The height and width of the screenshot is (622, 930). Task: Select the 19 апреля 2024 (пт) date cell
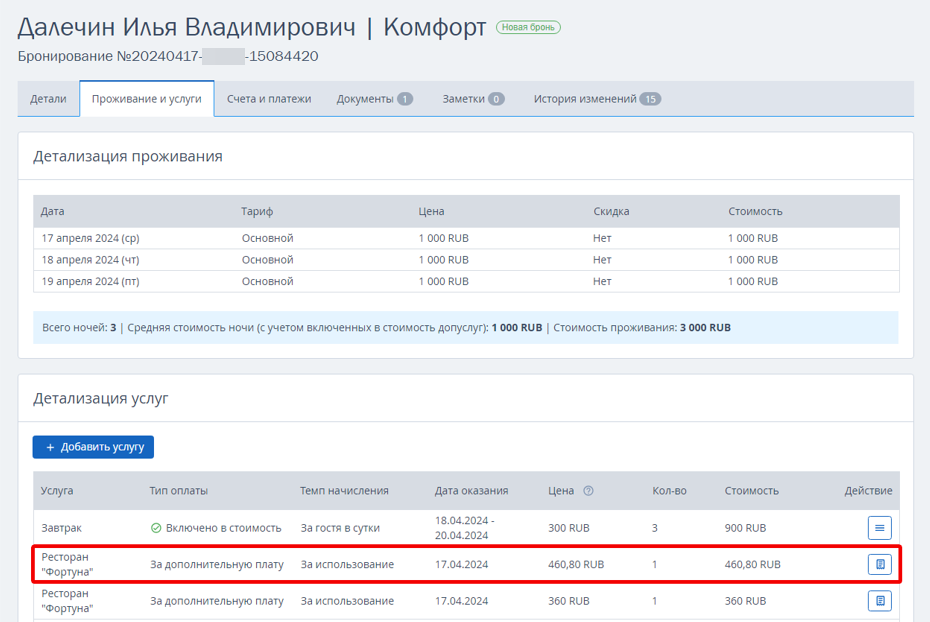tap(90, 281)
